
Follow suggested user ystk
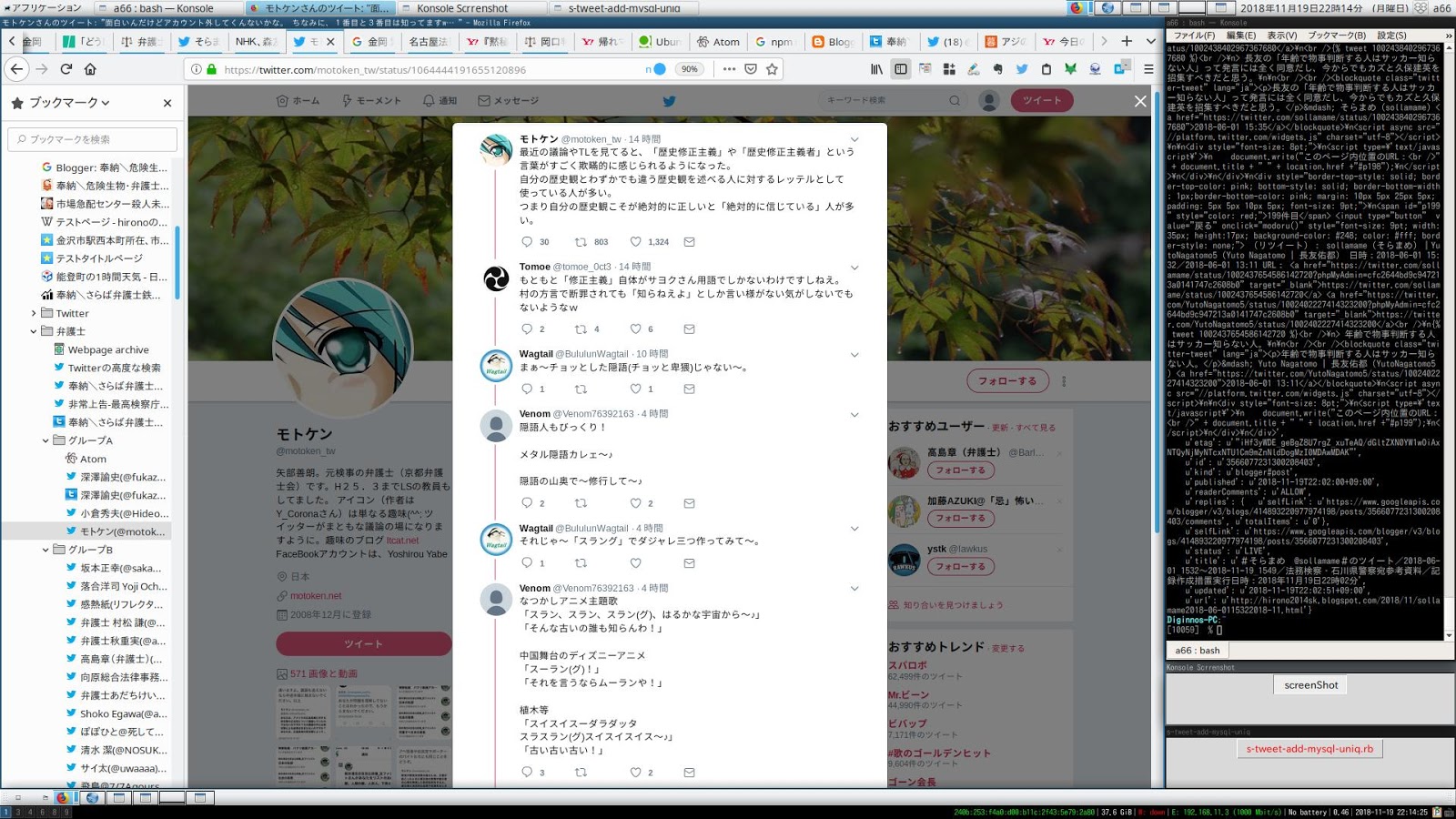(960, 566)
